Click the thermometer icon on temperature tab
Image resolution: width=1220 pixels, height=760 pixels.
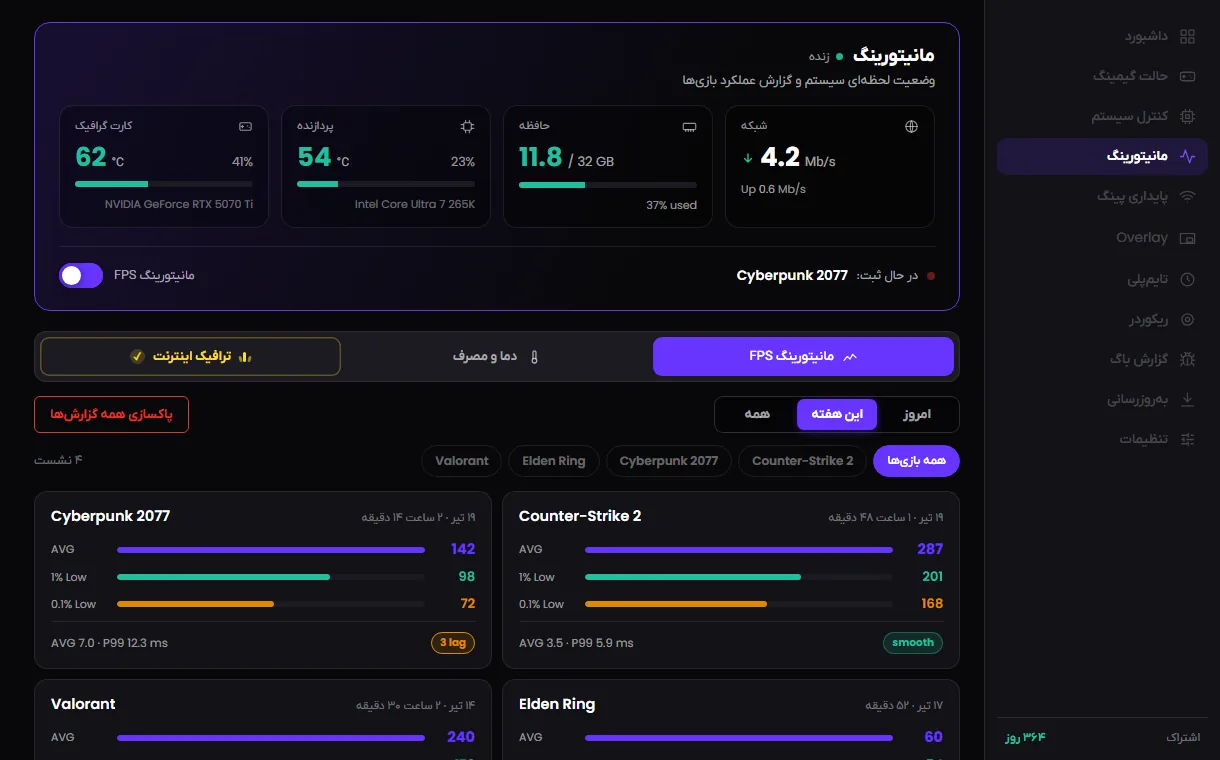coord(534,357)
